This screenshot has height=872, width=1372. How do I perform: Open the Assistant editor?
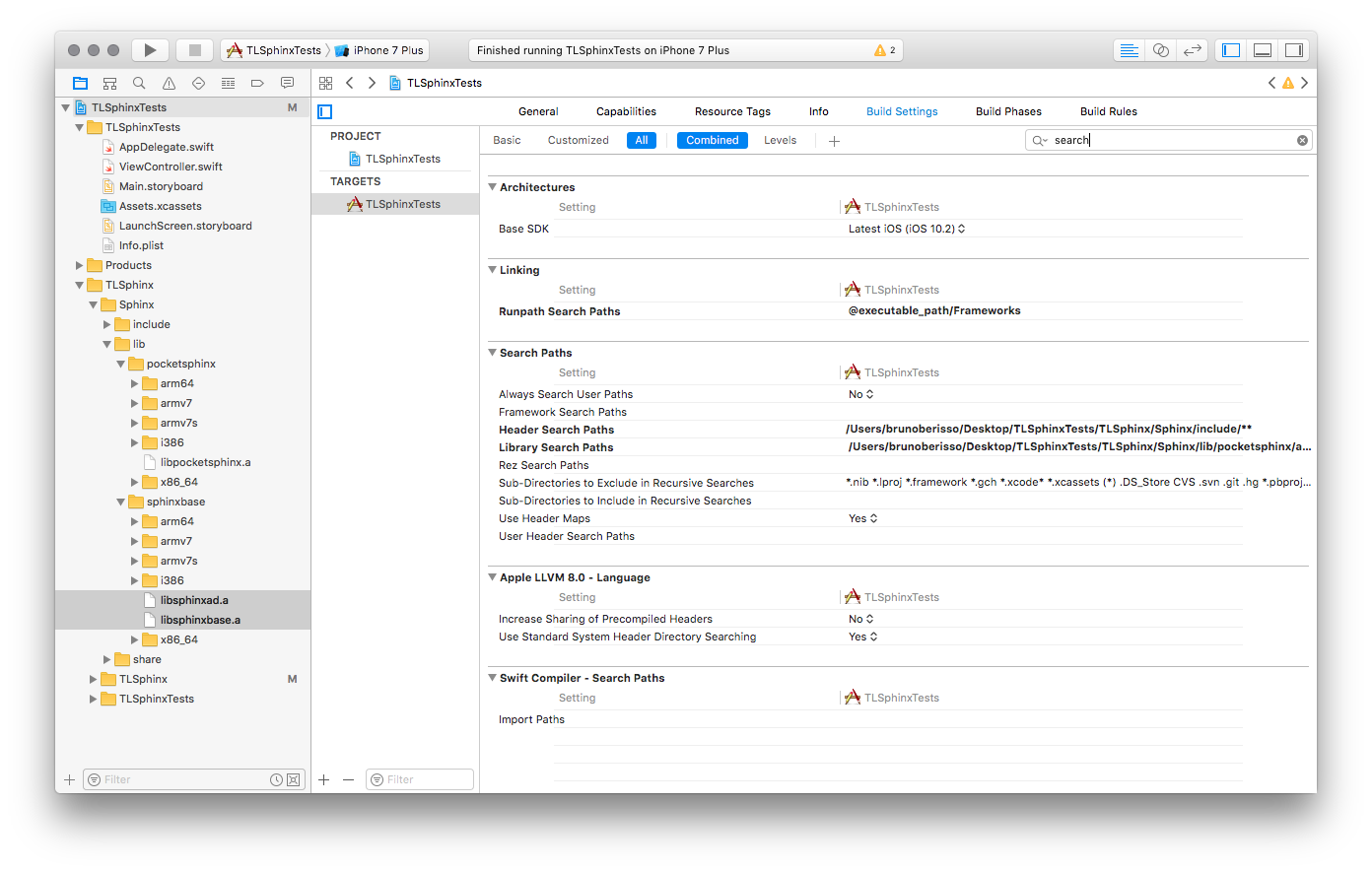1160,49
